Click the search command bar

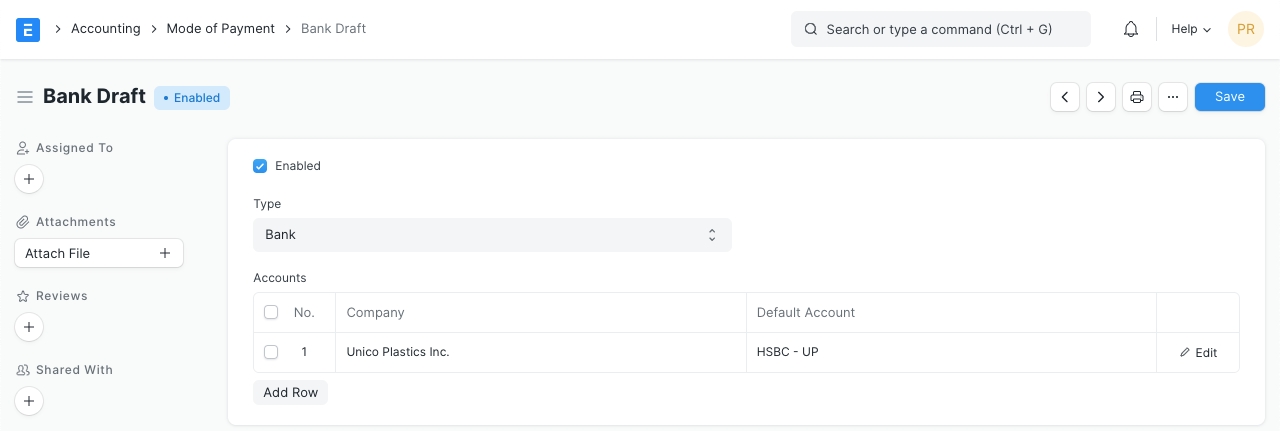pyautogui.click(x=940, y=29)
